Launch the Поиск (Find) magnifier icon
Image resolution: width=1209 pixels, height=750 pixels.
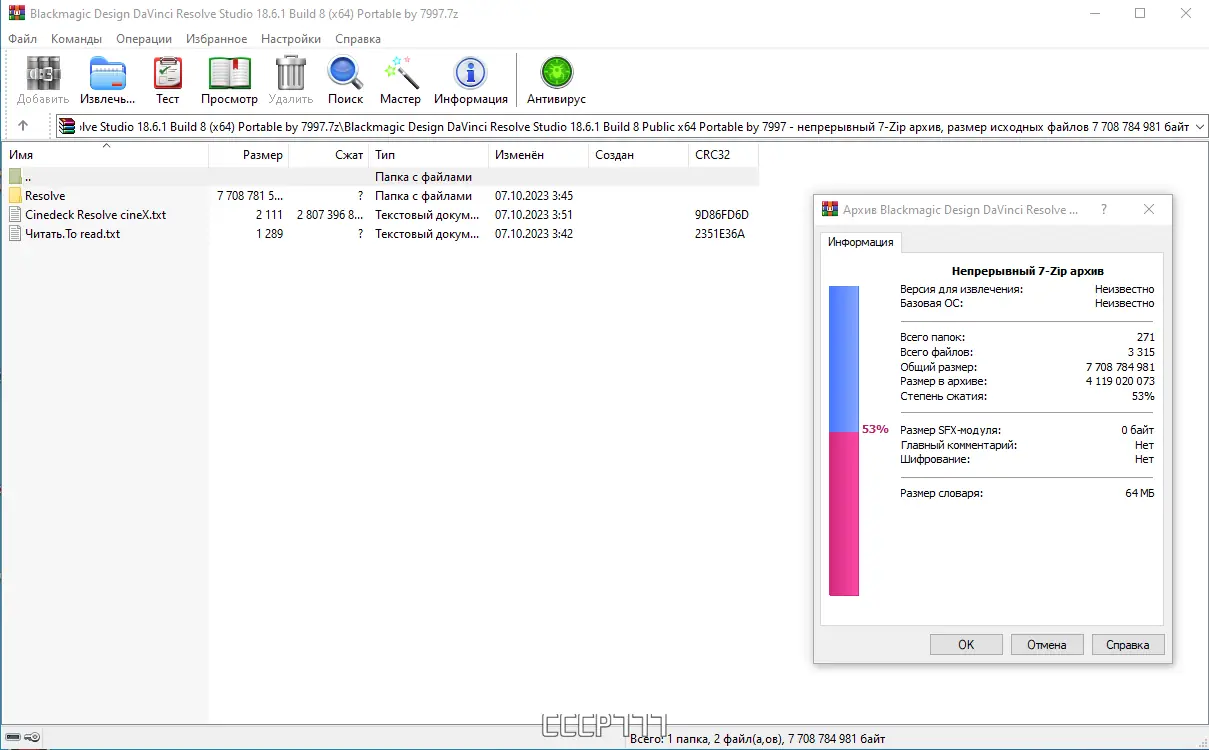(x=345, y=79)
